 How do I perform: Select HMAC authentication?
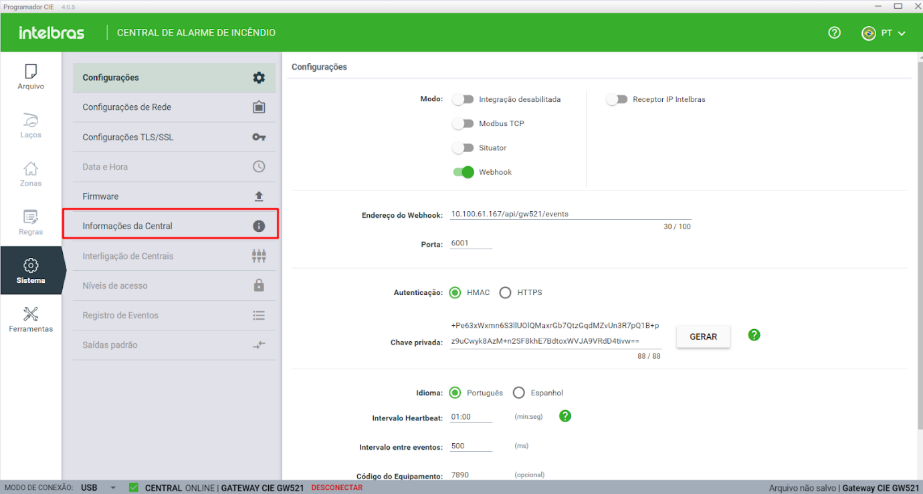(x=455, y=293)
